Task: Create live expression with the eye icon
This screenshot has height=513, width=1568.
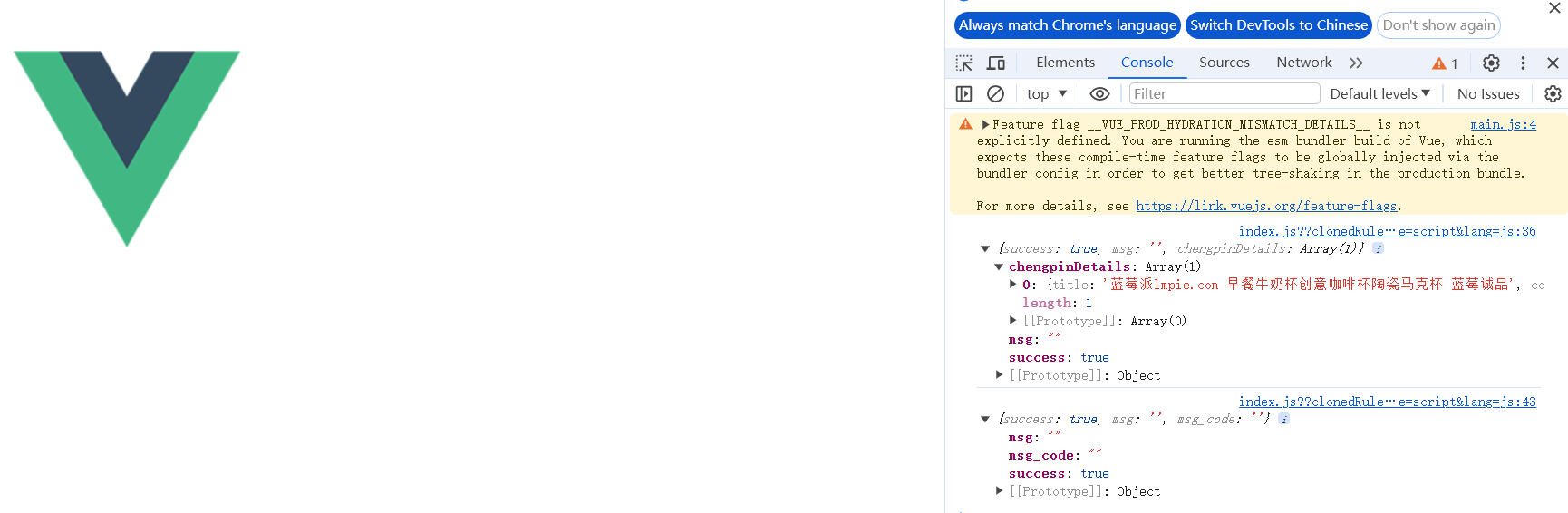Action: 1099,94
